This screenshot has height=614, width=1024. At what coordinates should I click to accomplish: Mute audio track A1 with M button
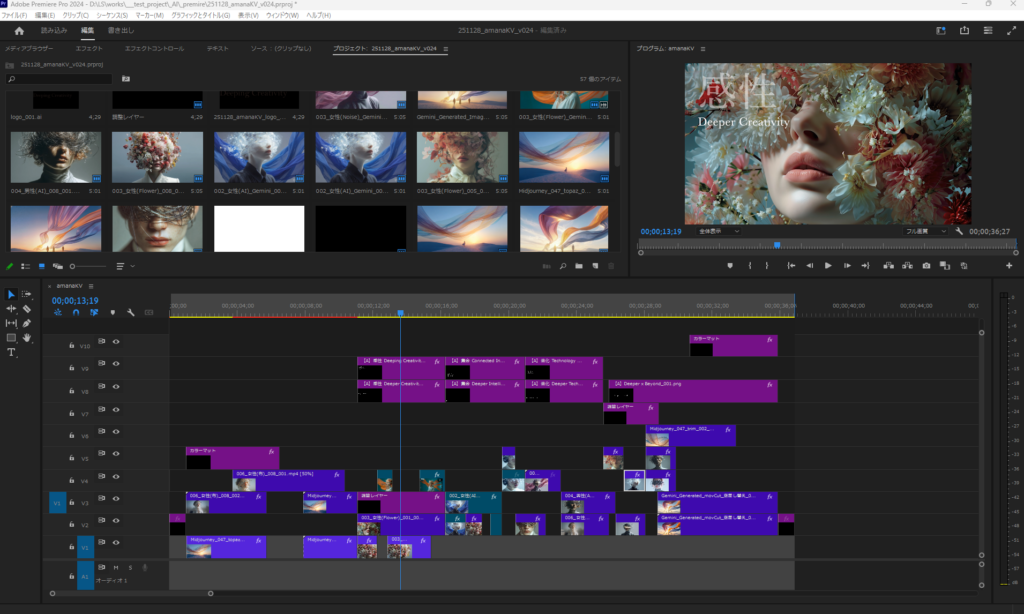(x=116, y=567)
